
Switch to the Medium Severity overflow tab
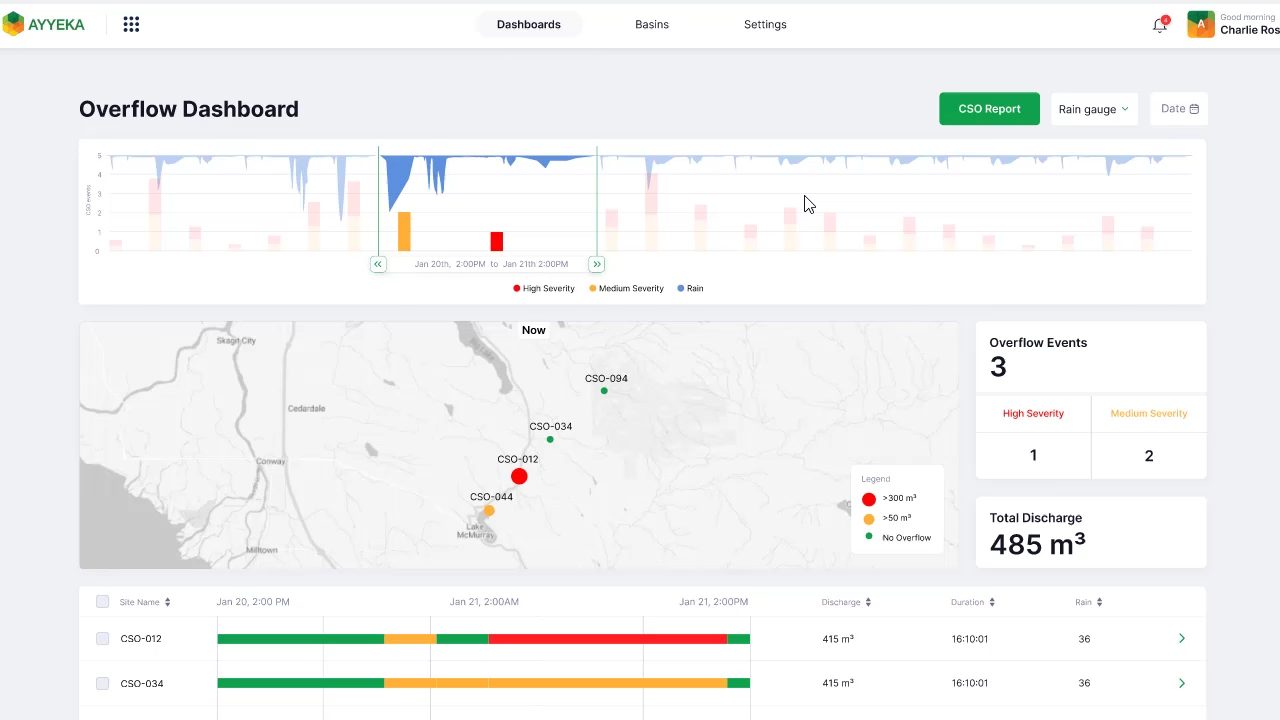[1148, 413]
